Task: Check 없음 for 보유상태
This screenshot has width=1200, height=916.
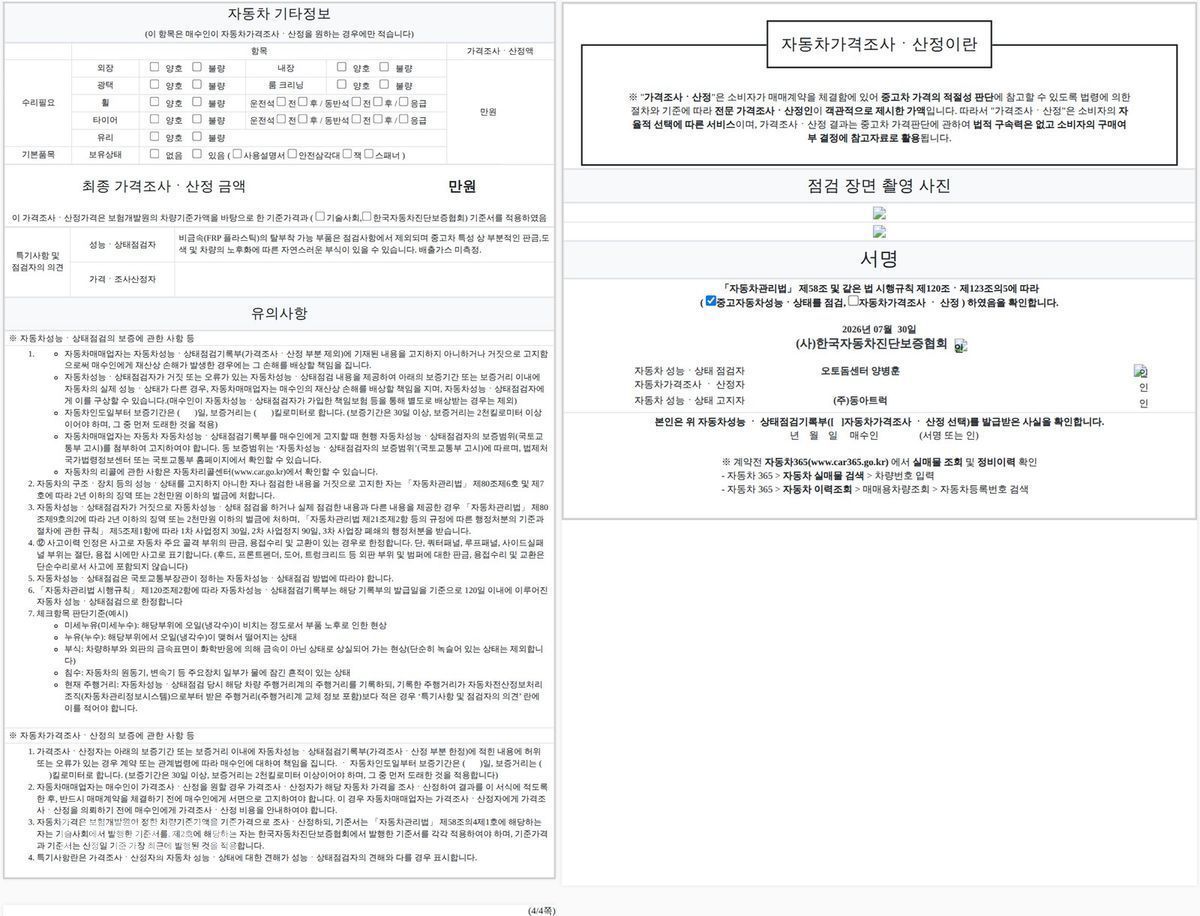Action: 154,154
